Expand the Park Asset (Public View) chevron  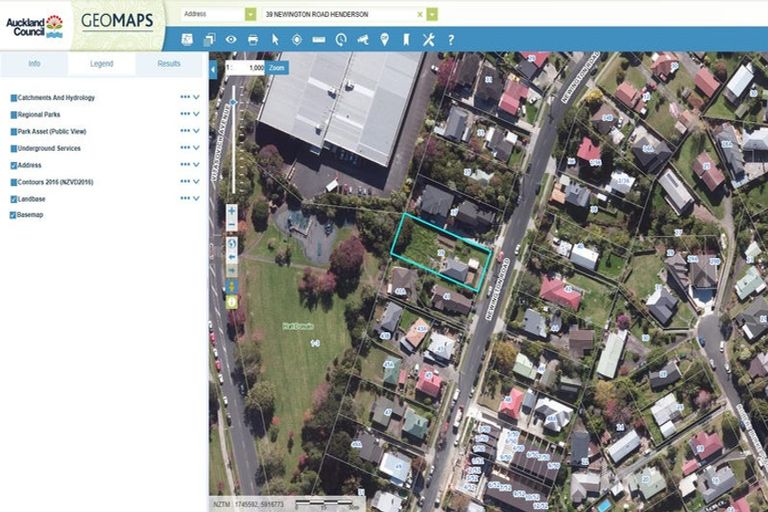pos(196,131)
